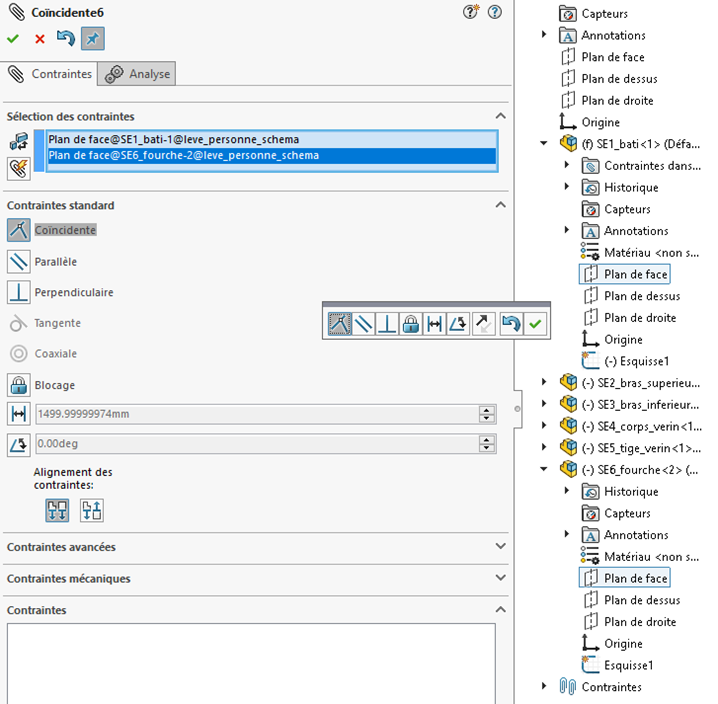Toggle the keep-visible pushpin
This screenshot has width=718, height=704.
(93, 38)
